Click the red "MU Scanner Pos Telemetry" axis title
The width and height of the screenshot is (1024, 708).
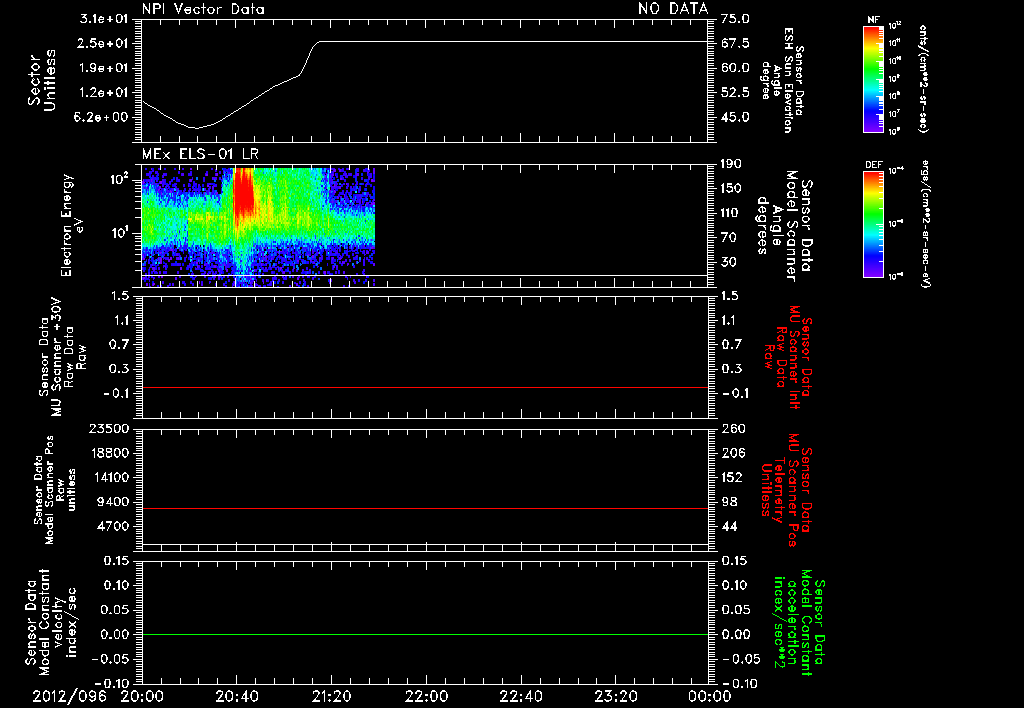pyautogui.click(x=787, y=490)
